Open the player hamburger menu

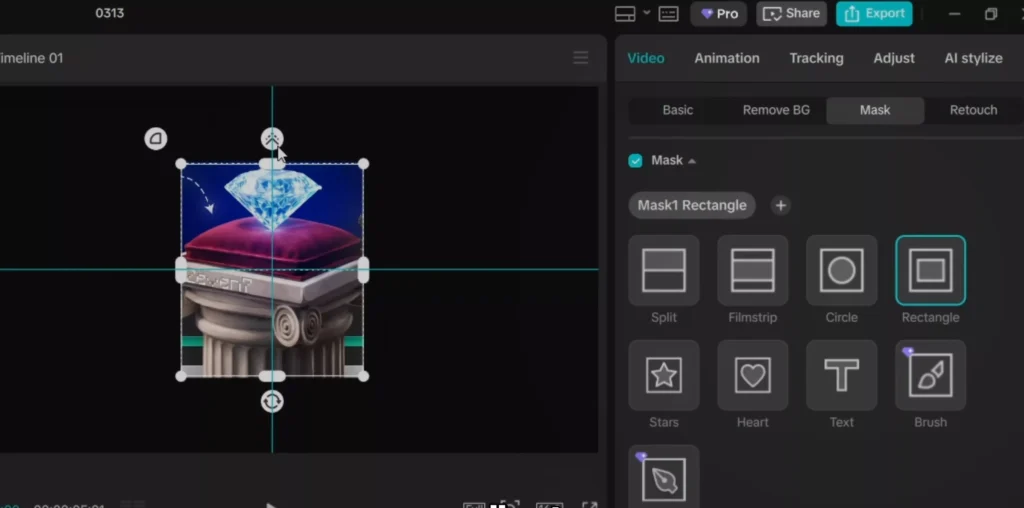[581, 58]
